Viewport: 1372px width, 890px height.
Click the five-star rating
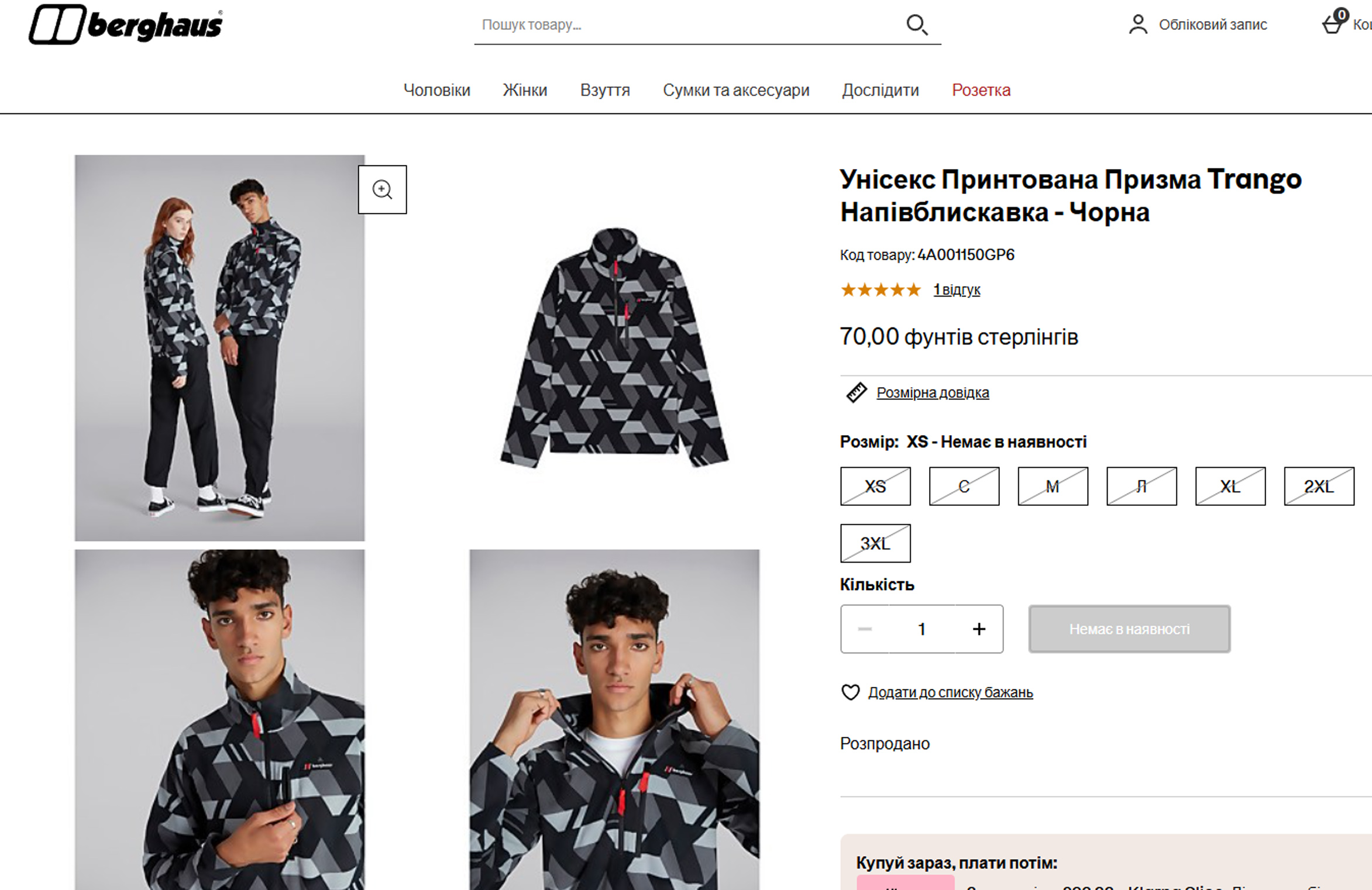(x=880, y=290)
